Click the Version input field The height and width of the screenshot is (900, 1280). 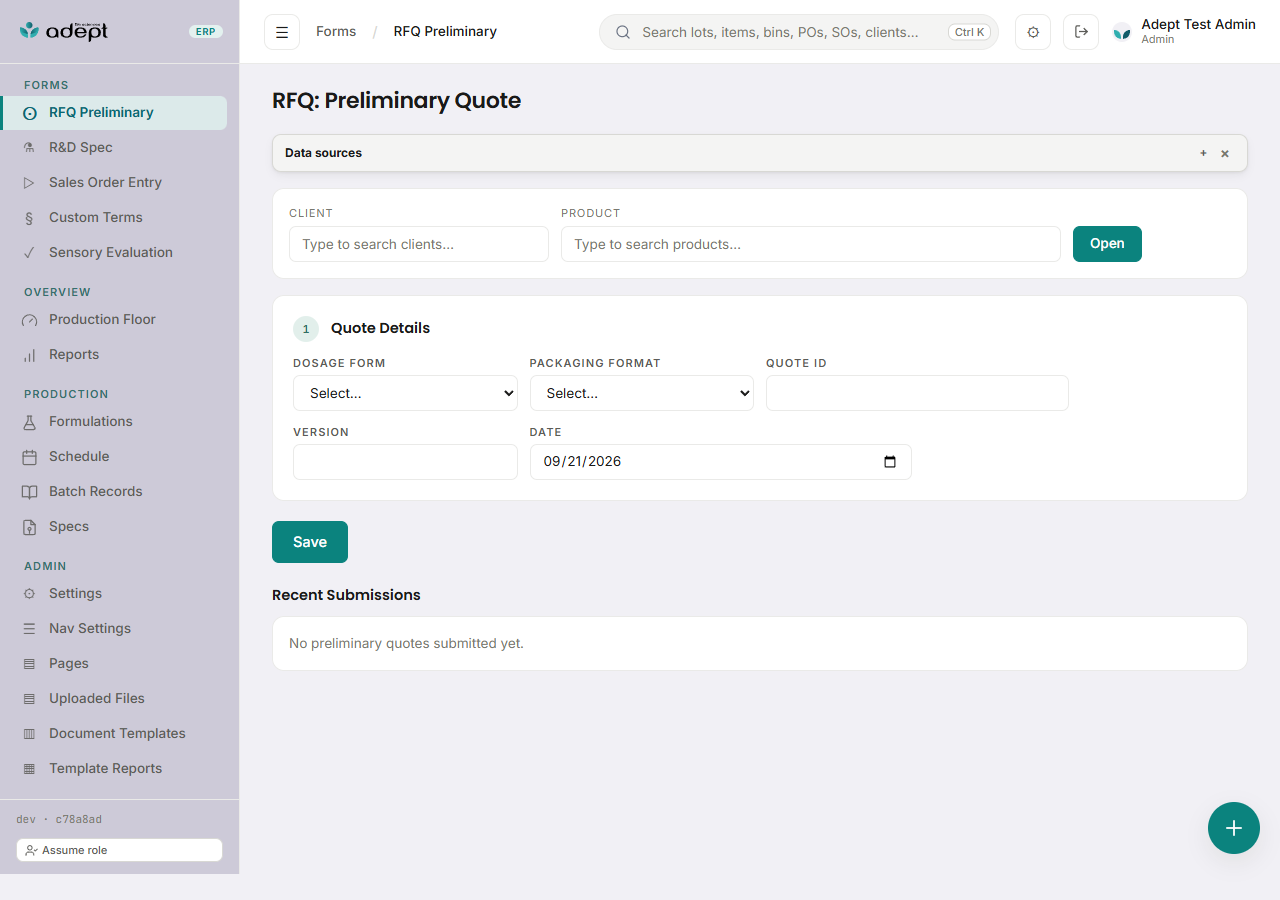pyautogui.click(x=405, y=462)
